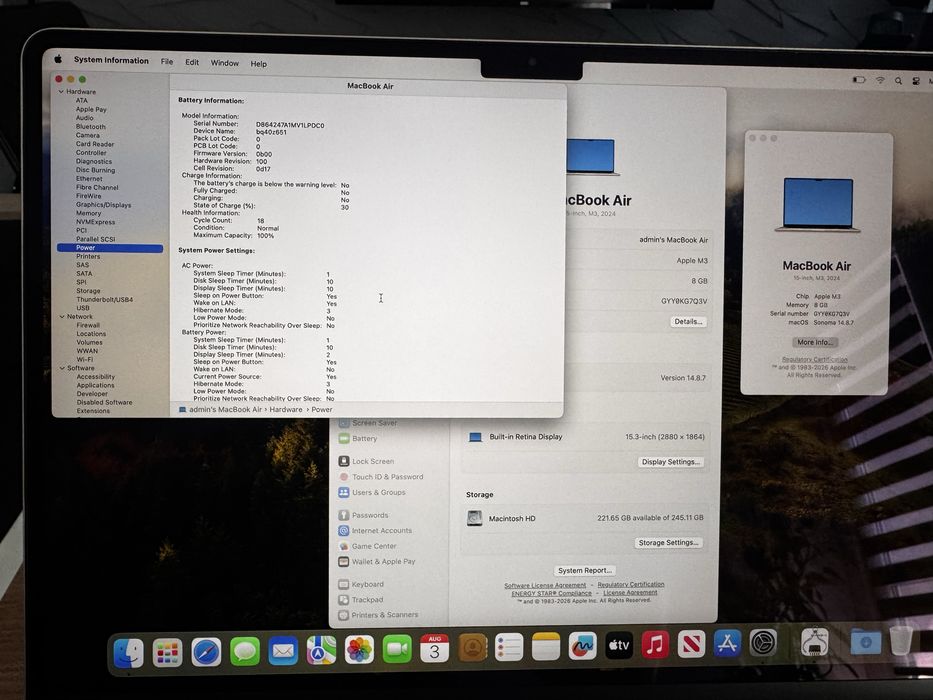
Task: Open Downloads folder in the Dock
Action: point(866,642)
